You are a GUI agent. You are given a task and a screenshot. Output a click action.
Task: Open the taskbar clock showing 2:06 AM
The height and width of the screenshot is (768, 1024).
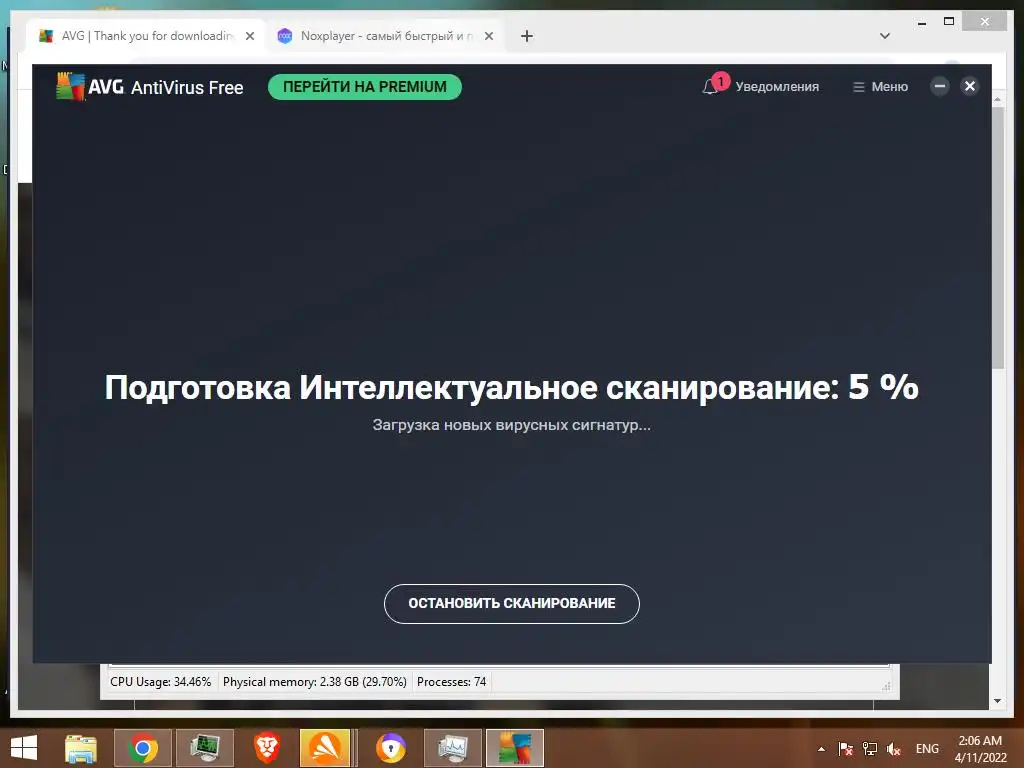980,749
